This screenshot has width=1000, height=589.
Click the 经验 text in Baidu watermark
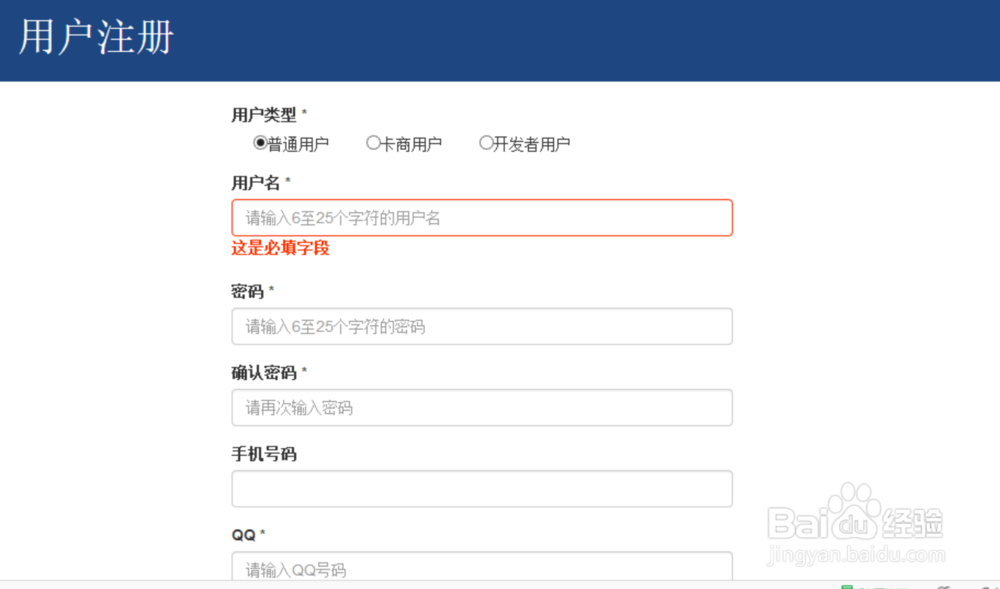(x=914, y=523)
